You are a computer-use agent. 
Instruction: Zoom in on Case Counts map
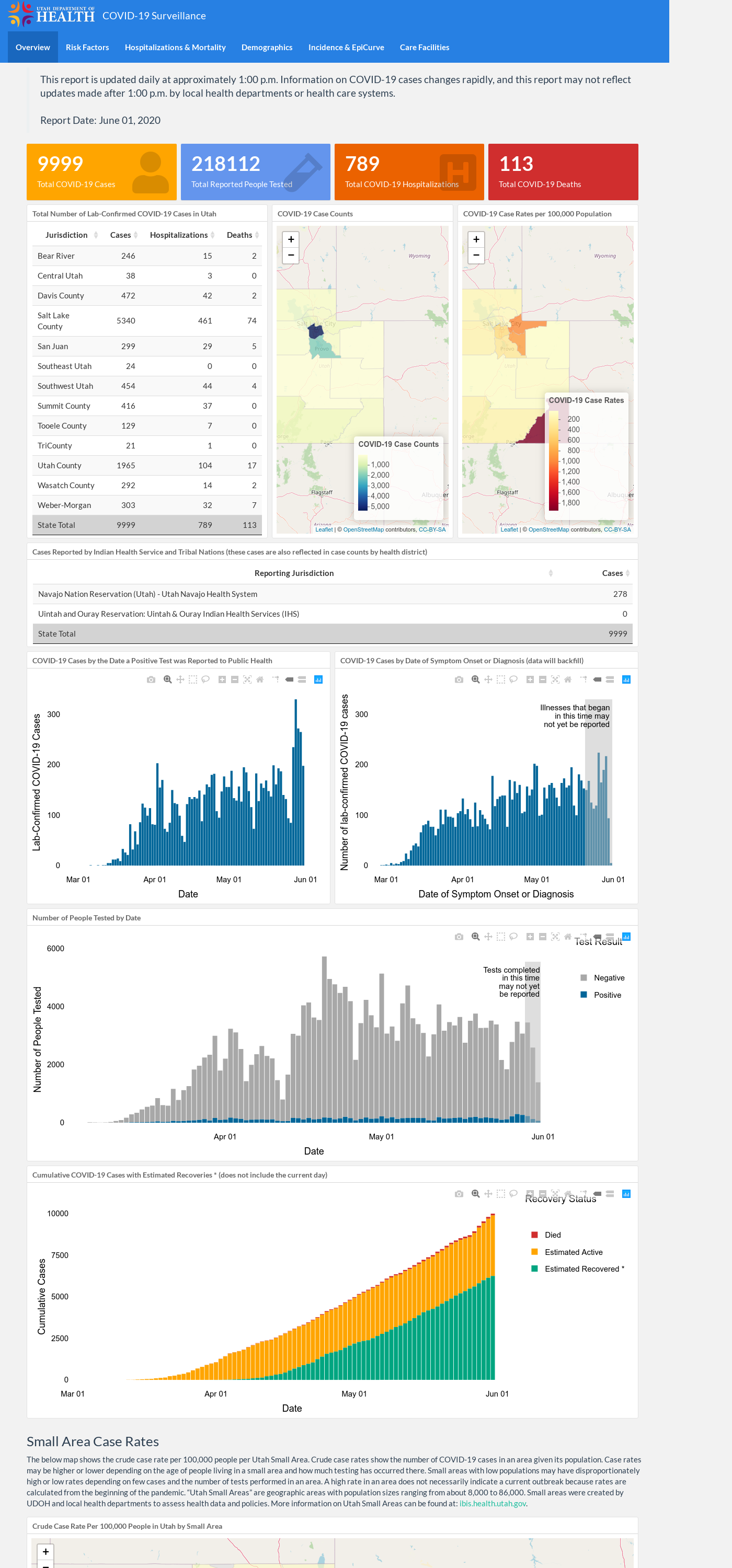(x=291, y=239)
